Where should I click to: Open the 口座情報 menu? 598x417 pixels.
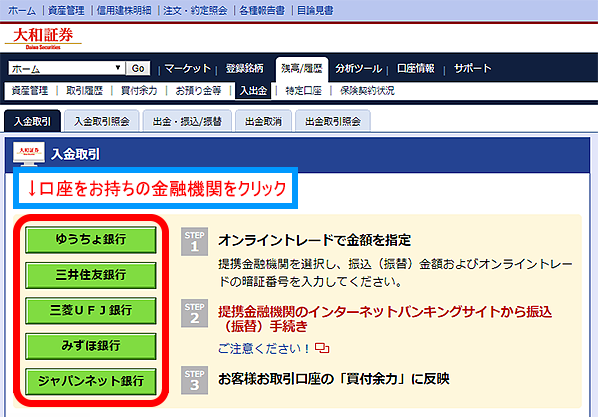415,68
